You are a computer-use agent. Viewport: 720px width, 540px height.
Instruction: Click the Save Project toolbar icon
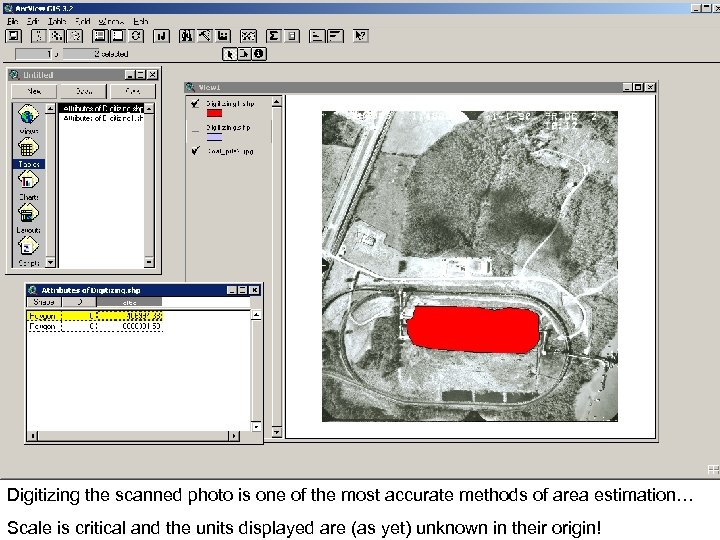click(14, 36)
